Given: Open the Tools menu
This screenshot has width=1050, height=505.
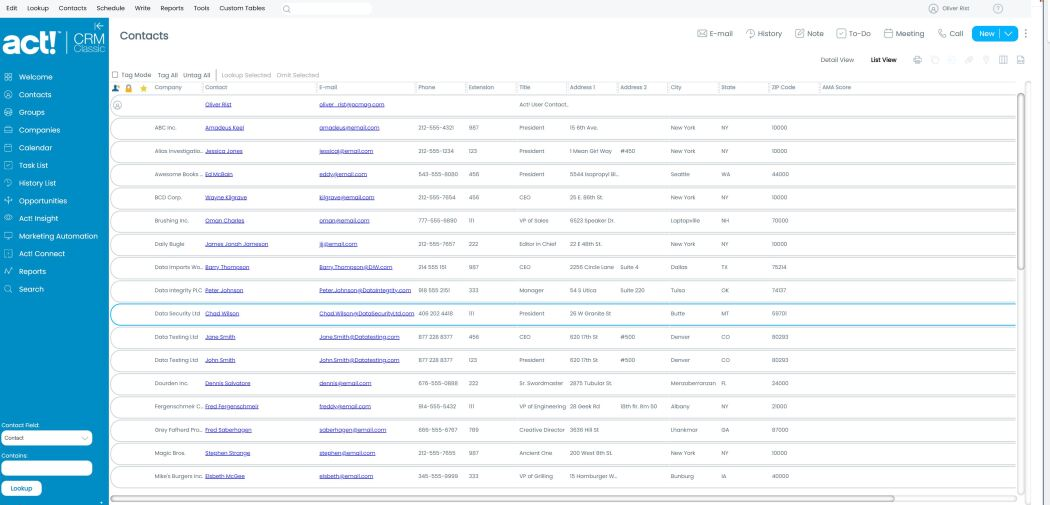Looking at the screenshot, I should (x=201, y=9).
